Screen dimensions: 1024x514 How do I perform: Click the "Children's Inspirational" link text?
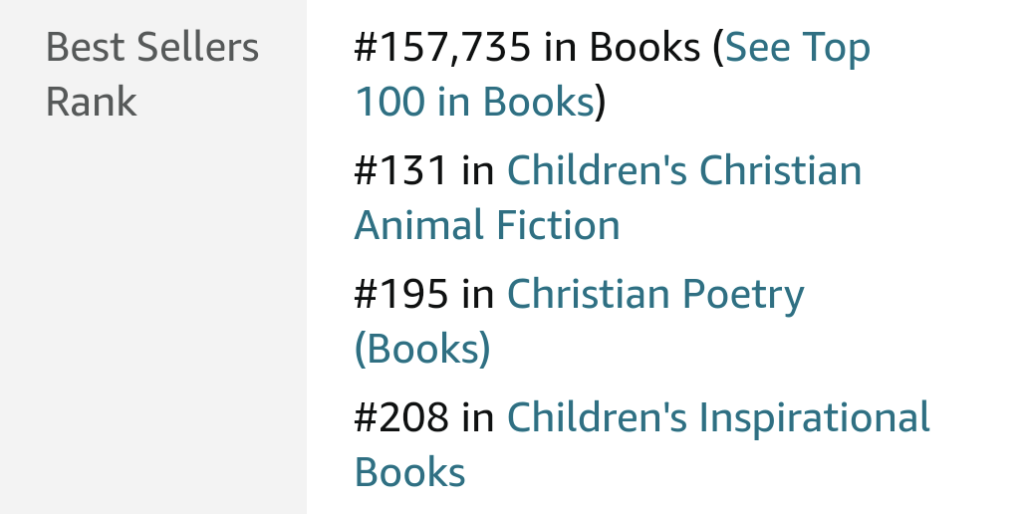(718, 418)
